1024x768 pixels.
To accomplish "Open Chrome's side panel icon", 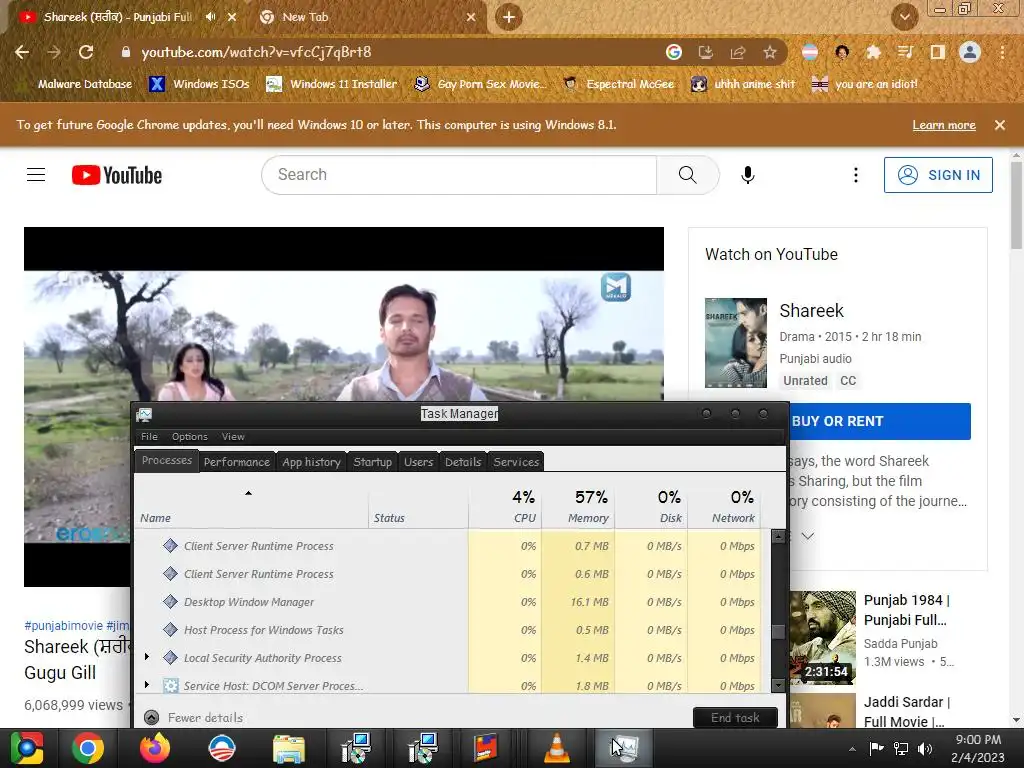I will [x=938, y=52].
